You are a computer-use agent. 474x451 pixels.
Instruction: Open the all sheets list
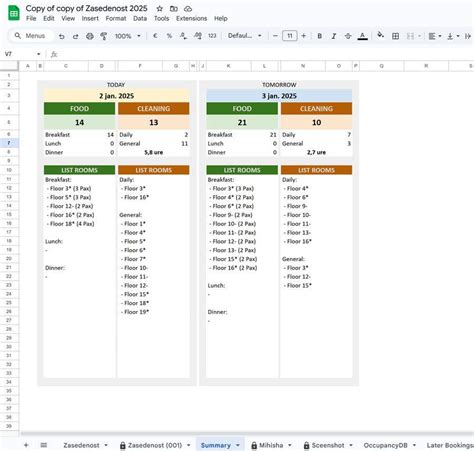click(x=44, y=445)
